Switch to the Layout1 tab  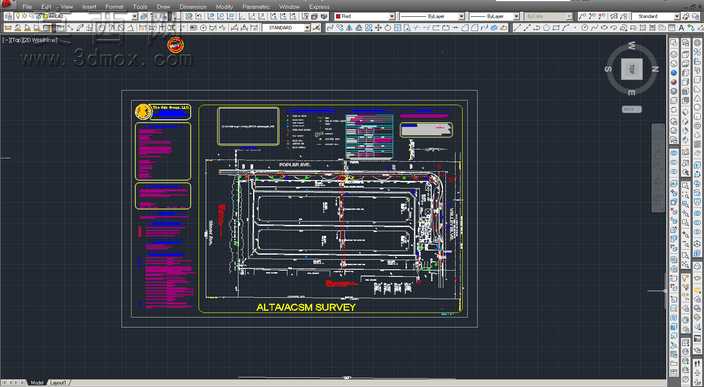click(x=58, y=383)
